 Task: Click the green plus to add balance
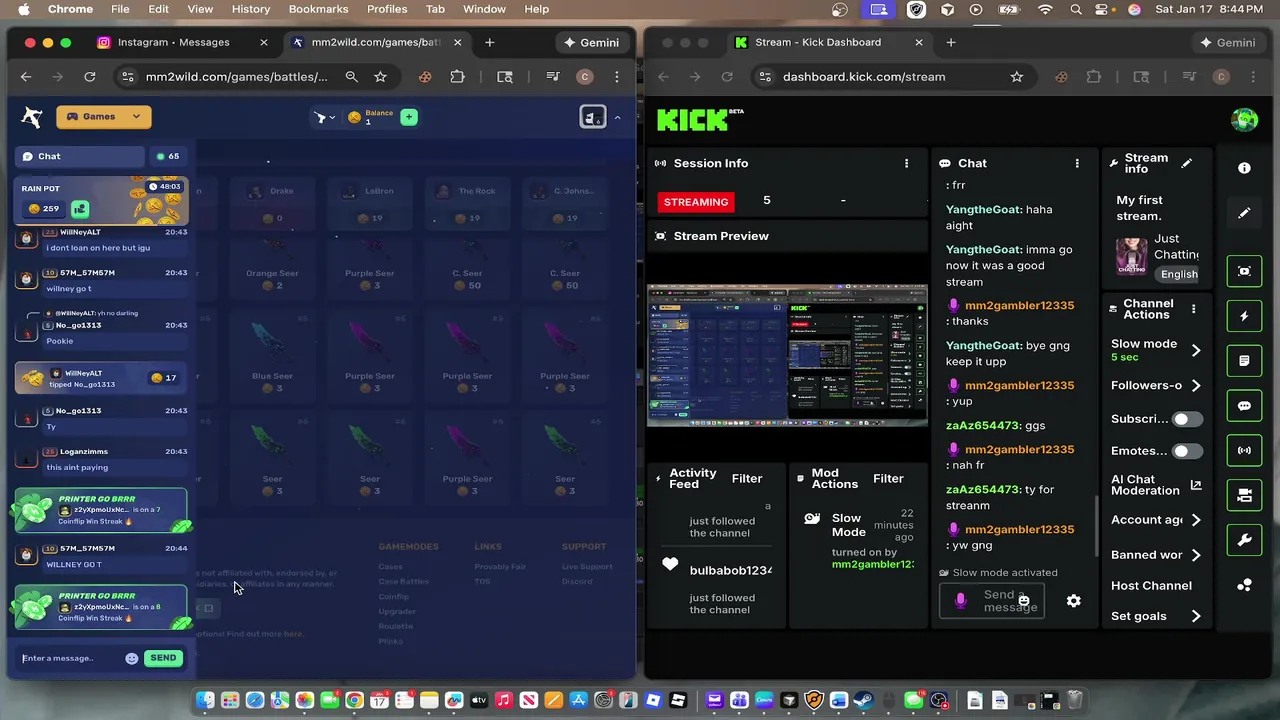[x=408, y=117]
